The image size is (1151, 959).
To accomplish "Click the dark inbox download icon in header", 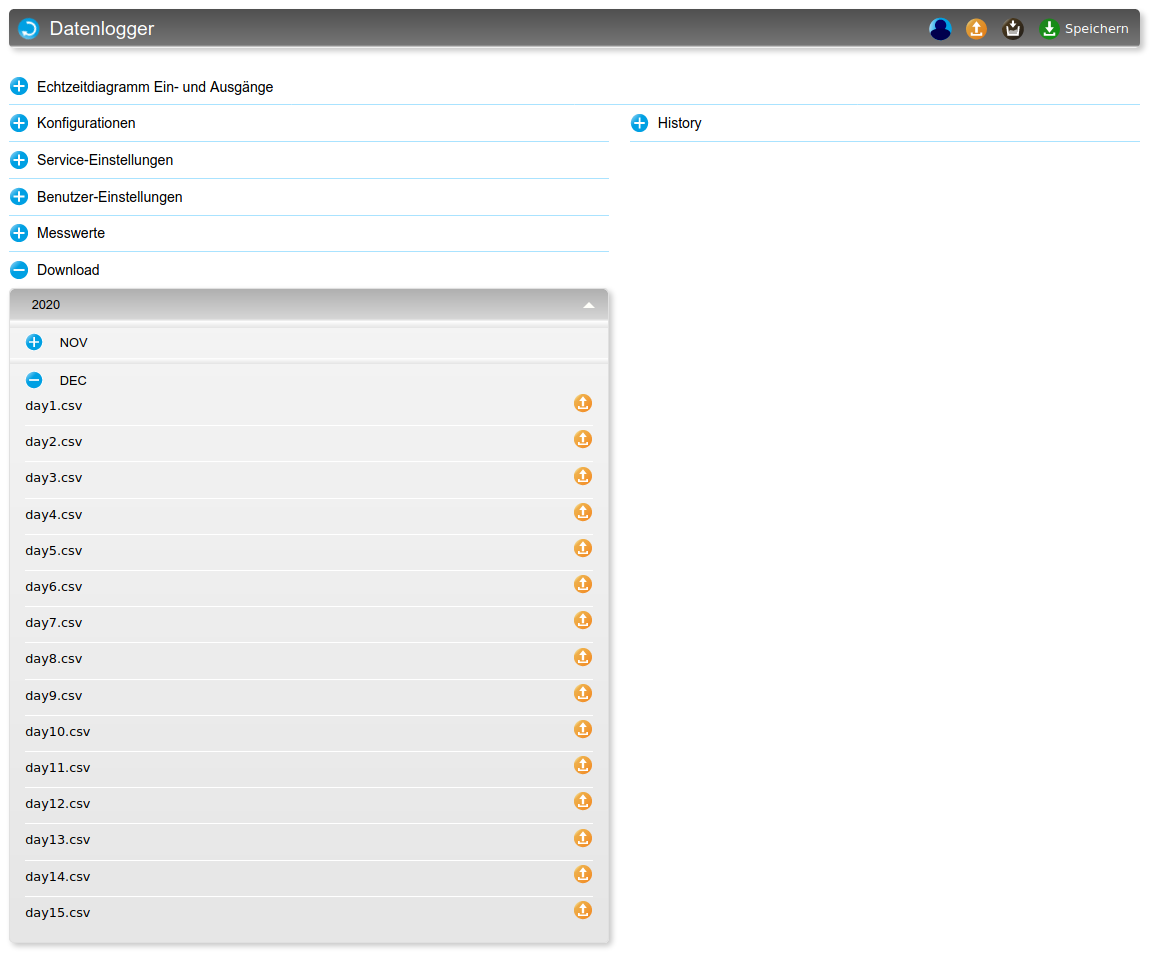I will (x=1013, y=29).
